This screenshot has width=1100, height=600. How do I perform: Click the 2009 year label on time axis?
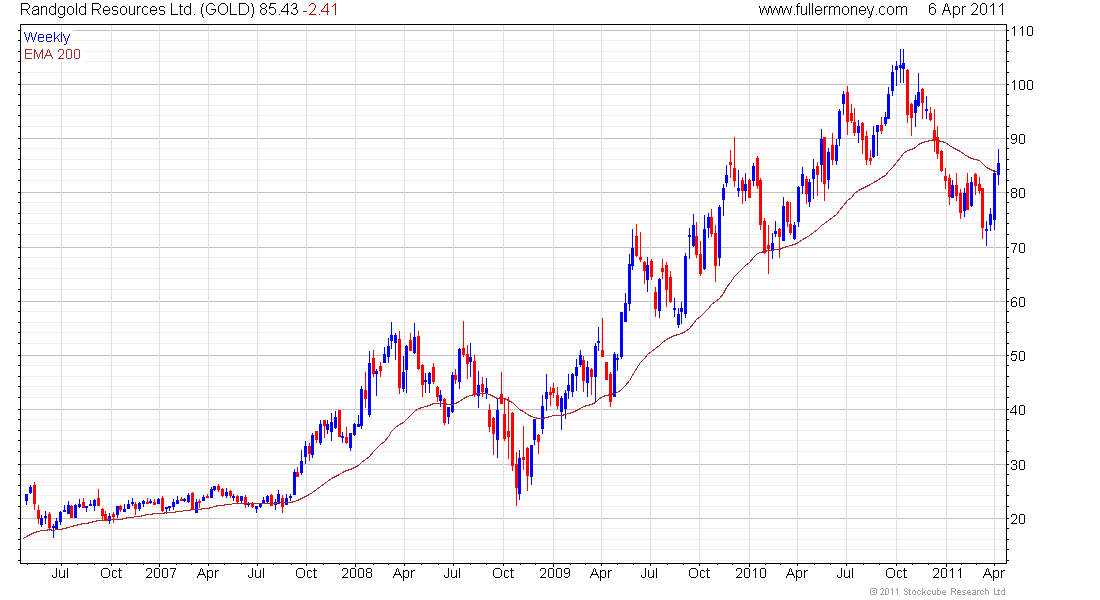(x=554, y=573)
